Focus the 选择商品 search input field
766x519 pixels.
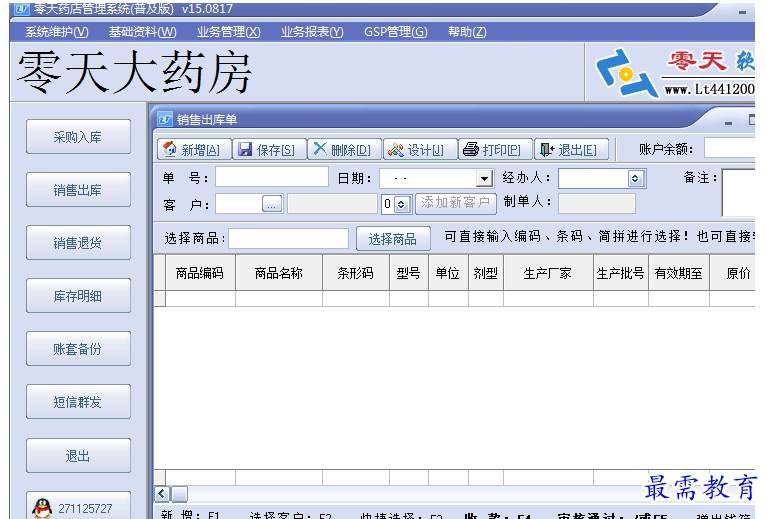[x=288, y=239]
